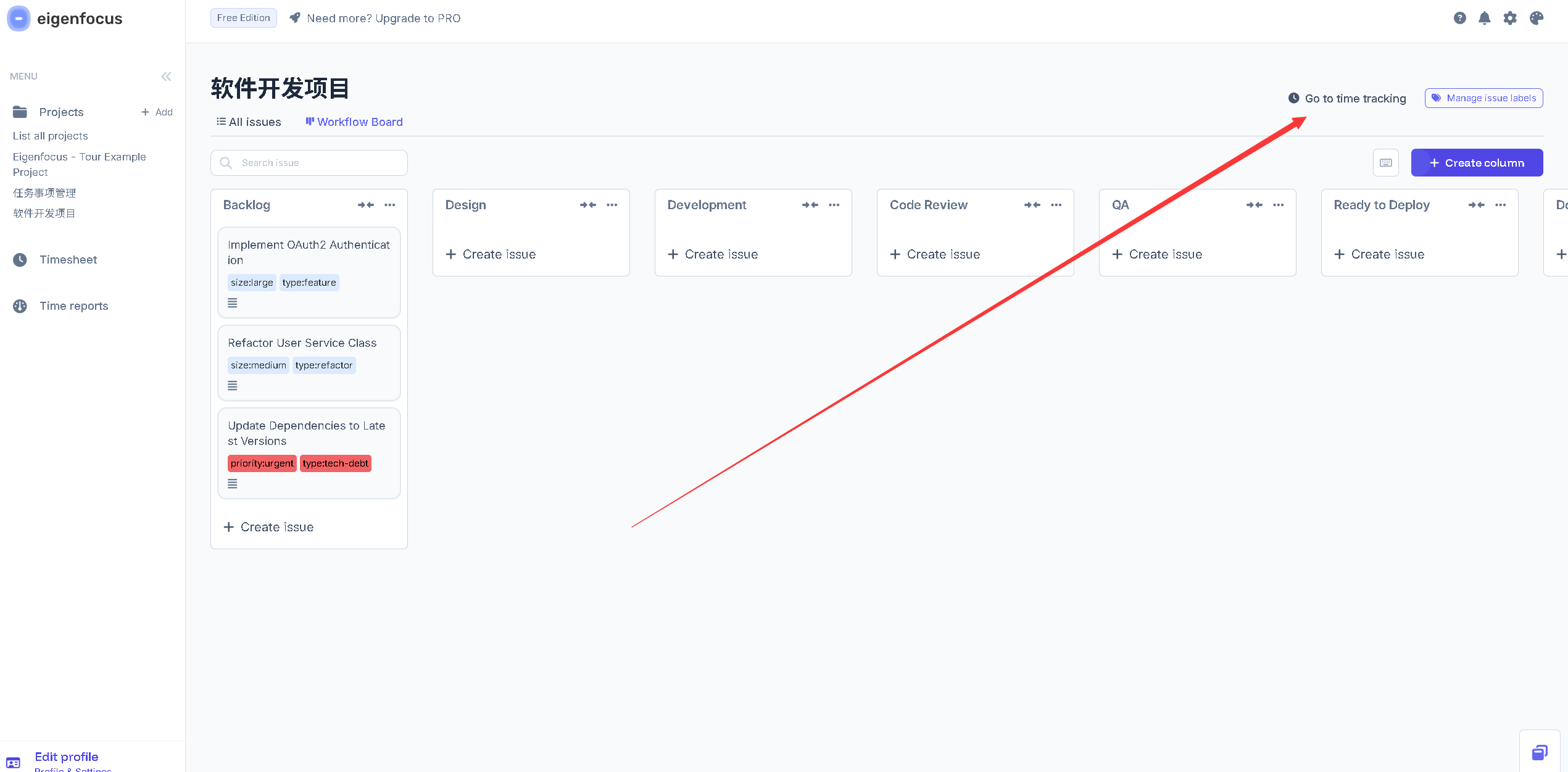Image resolution: width=1568 pixels, height=772 pixels.
Task: Click floating chat icon at bottom right
Action: pos(1539,752)
